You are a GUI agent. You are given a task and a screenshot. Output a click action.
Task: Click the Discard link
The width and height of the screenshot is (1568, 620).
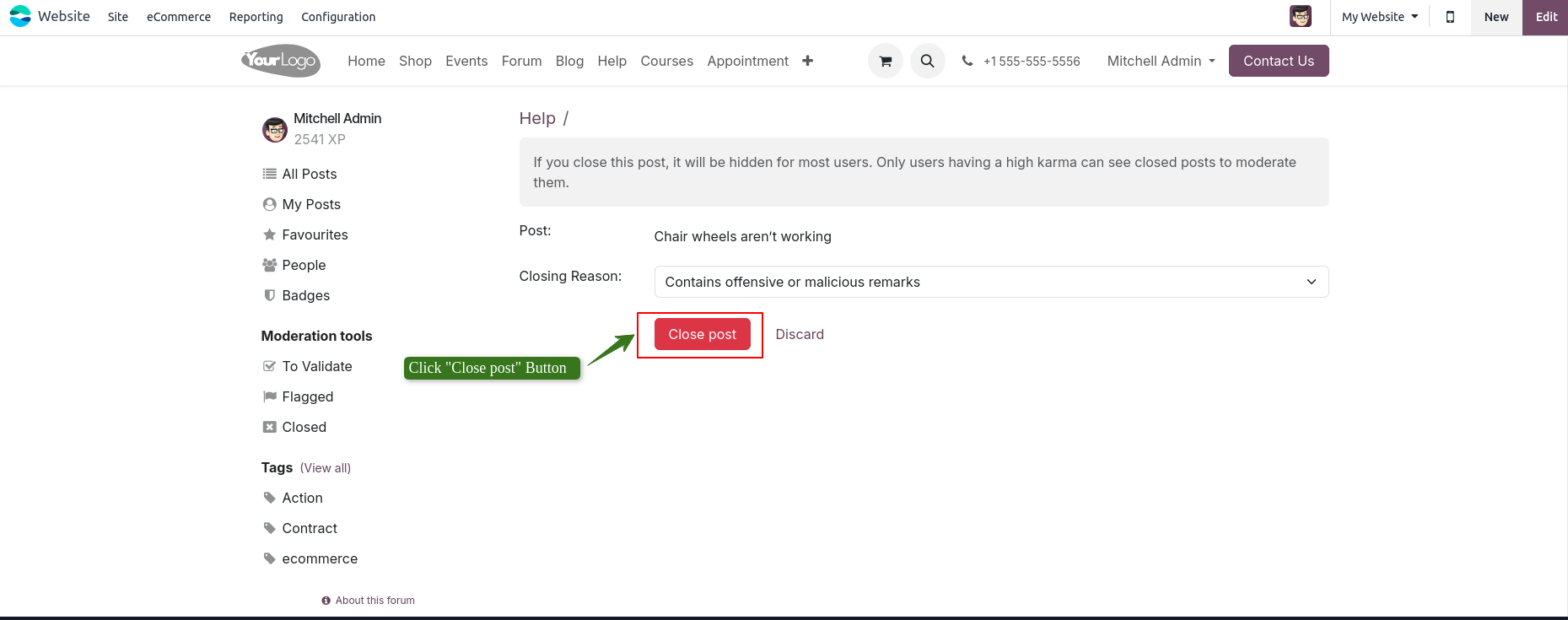[x=799, y=335]
